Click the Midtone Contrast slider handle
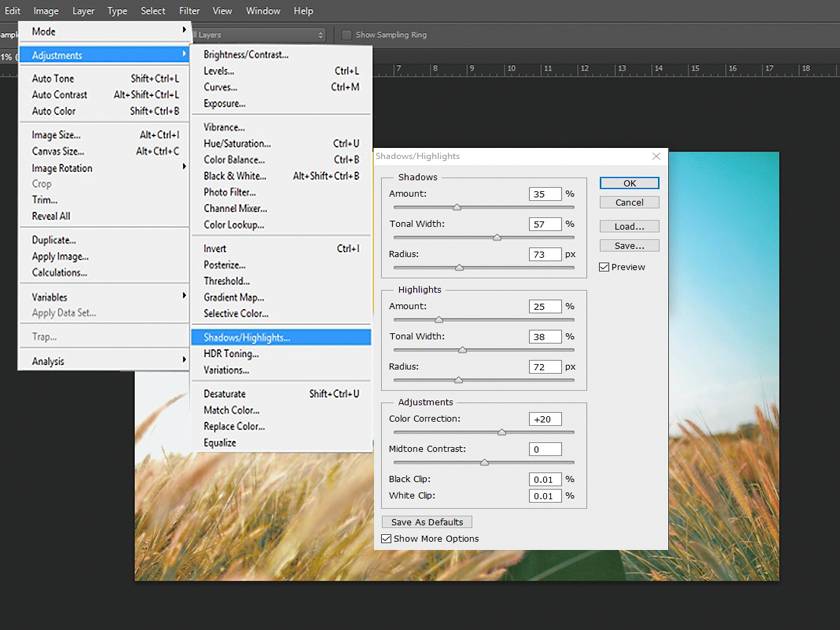 [x=484, y=462]
